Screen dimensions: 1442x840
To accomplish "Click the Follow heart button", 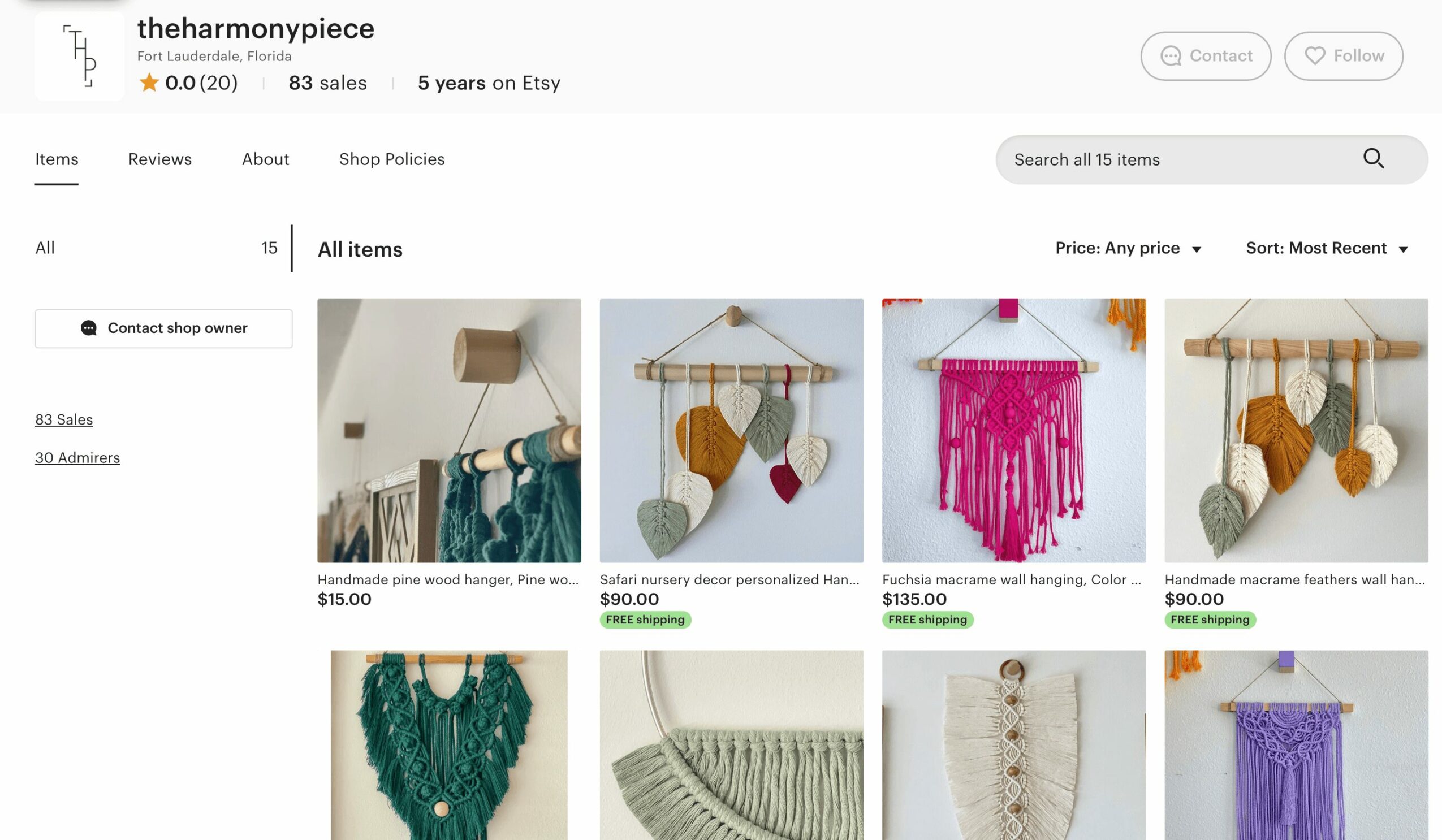I will 1343,56.
